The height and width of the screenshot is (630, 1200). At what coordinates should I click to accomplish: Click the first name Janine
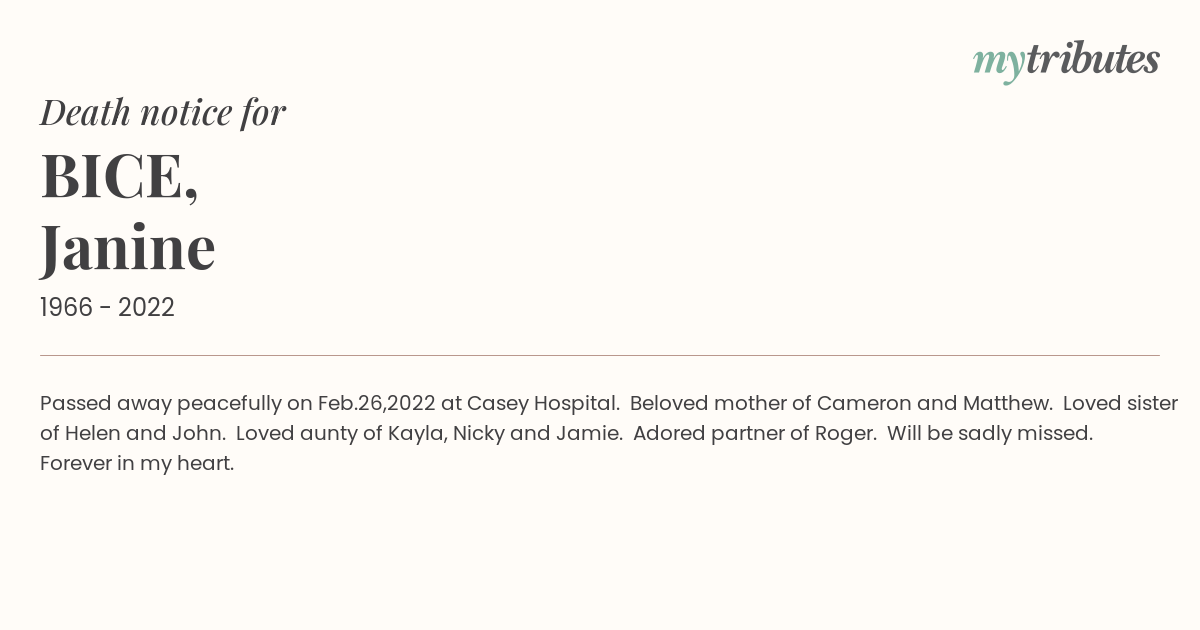tap(128, 248)
